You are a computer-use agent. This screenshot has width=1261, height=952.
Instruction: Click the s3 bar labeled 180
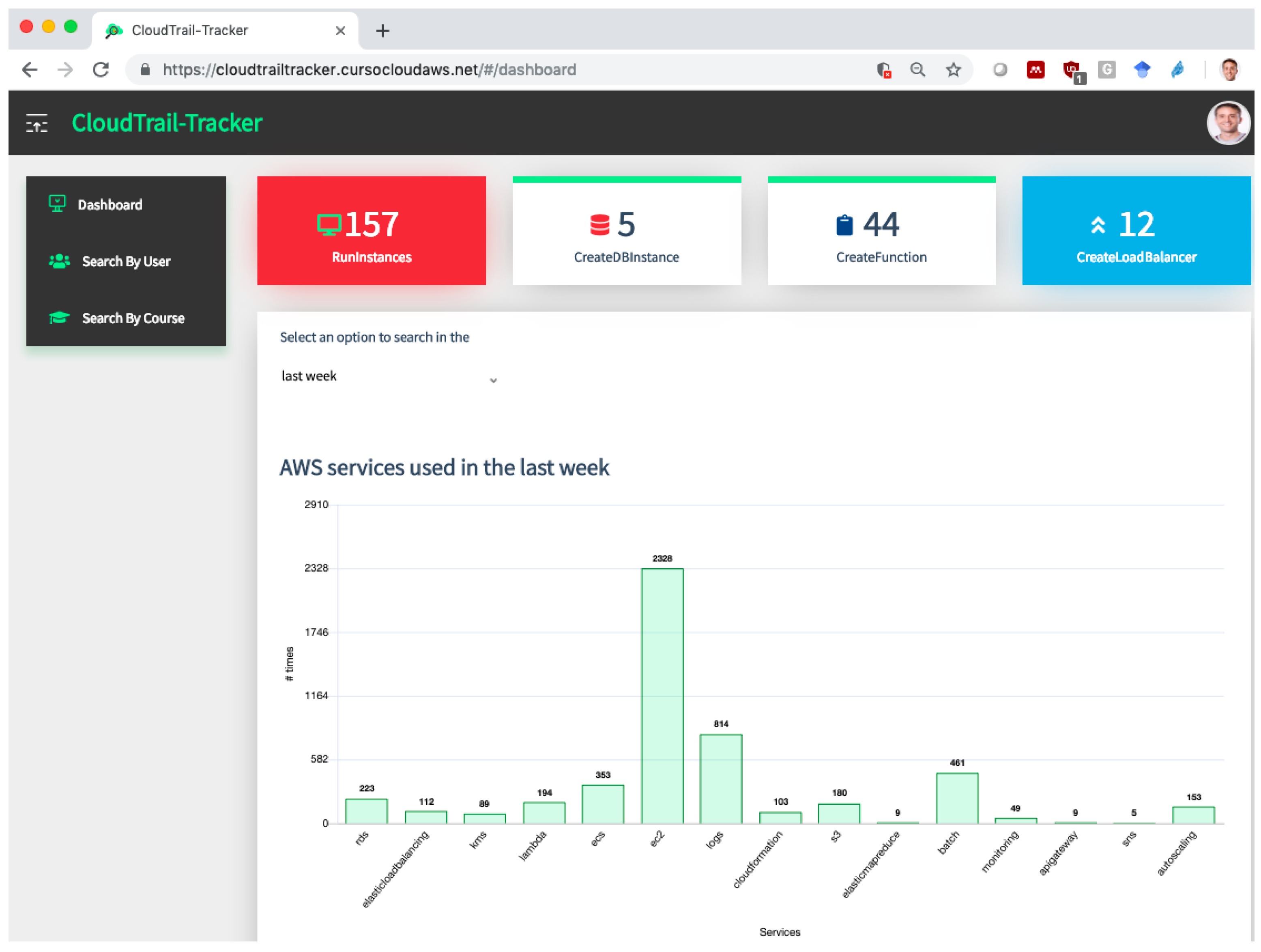[839, 813]
